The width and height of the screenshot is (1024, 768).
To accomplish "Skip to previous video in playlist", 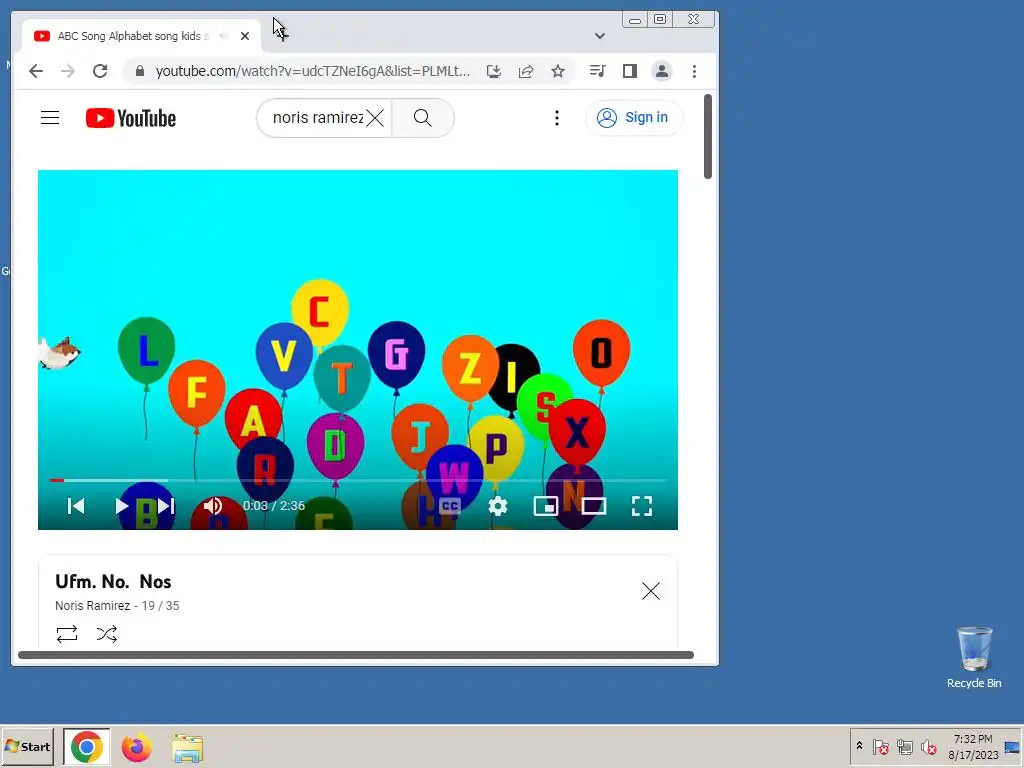I will (76, 506).
